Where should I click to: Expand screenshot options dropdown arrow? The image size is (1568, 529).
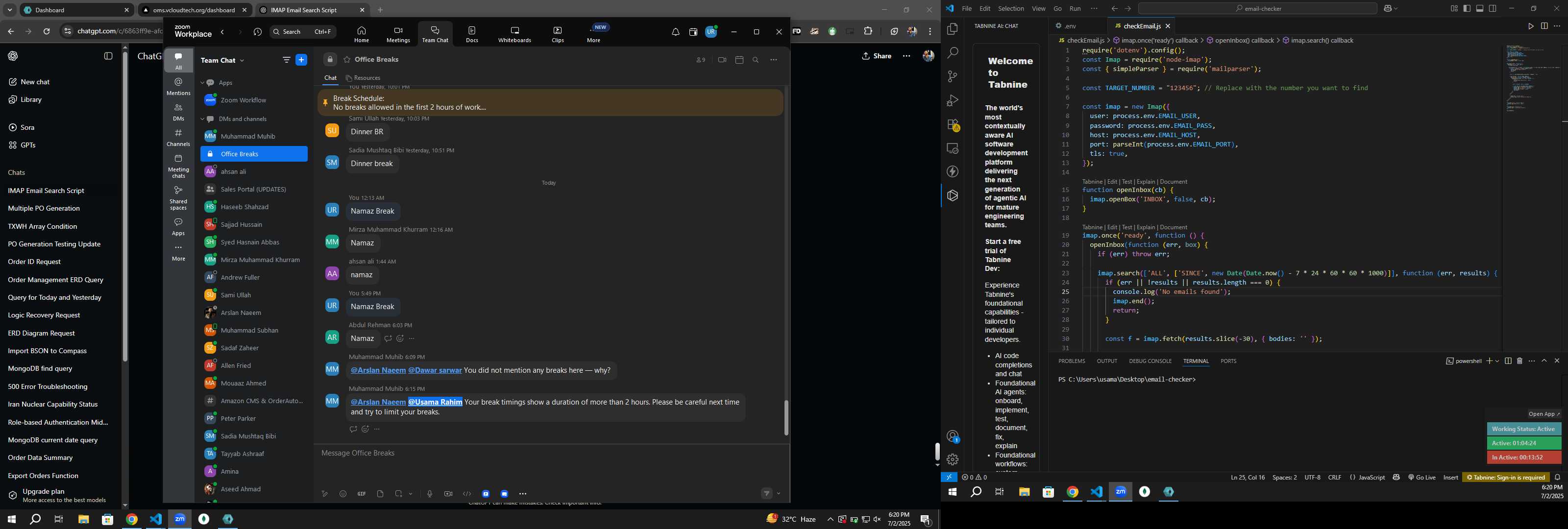(411, 494)
